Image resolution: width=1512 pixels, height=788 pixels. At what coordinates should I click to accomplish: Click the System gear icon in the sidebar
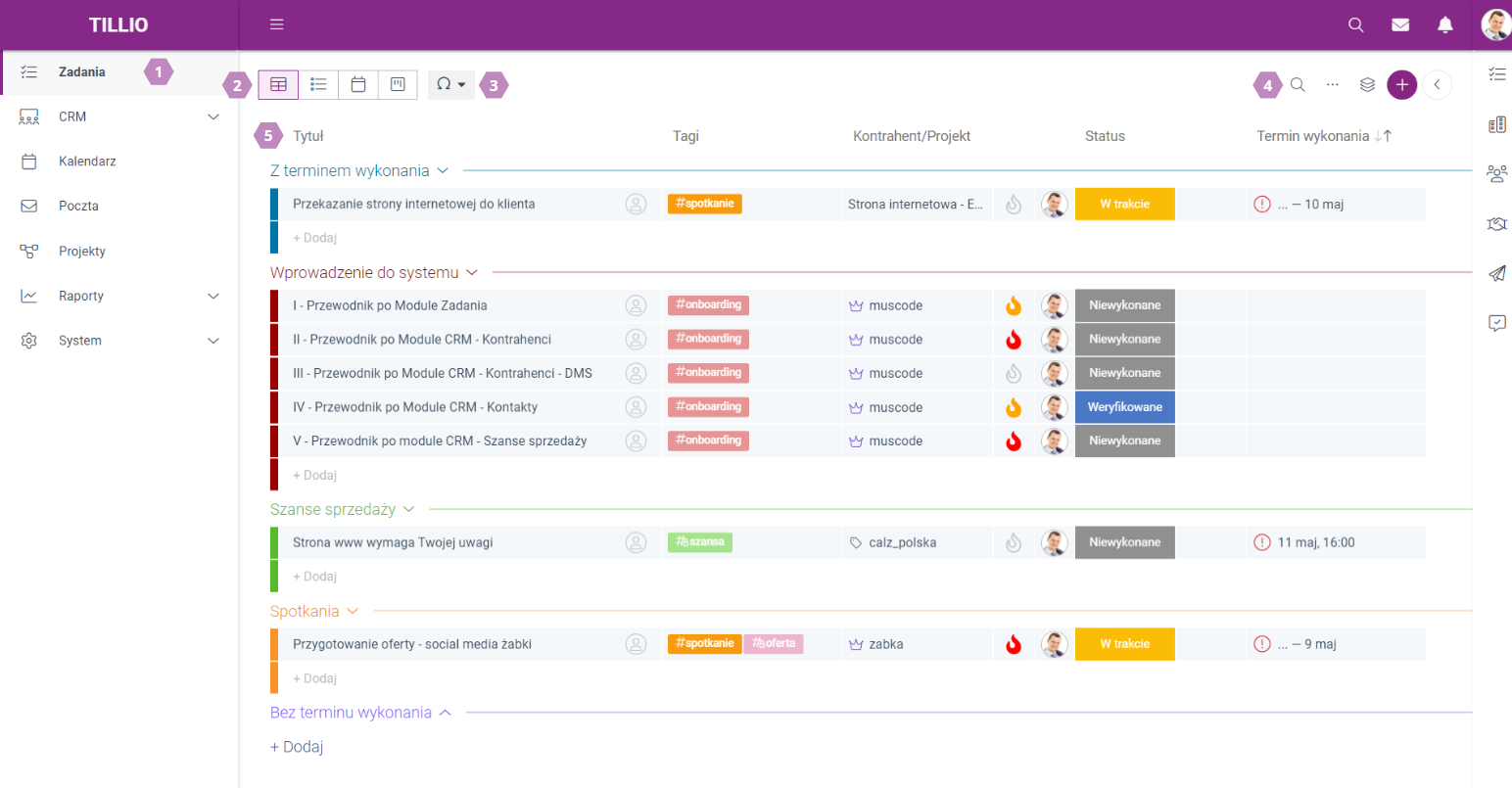[x=29, y=341]
